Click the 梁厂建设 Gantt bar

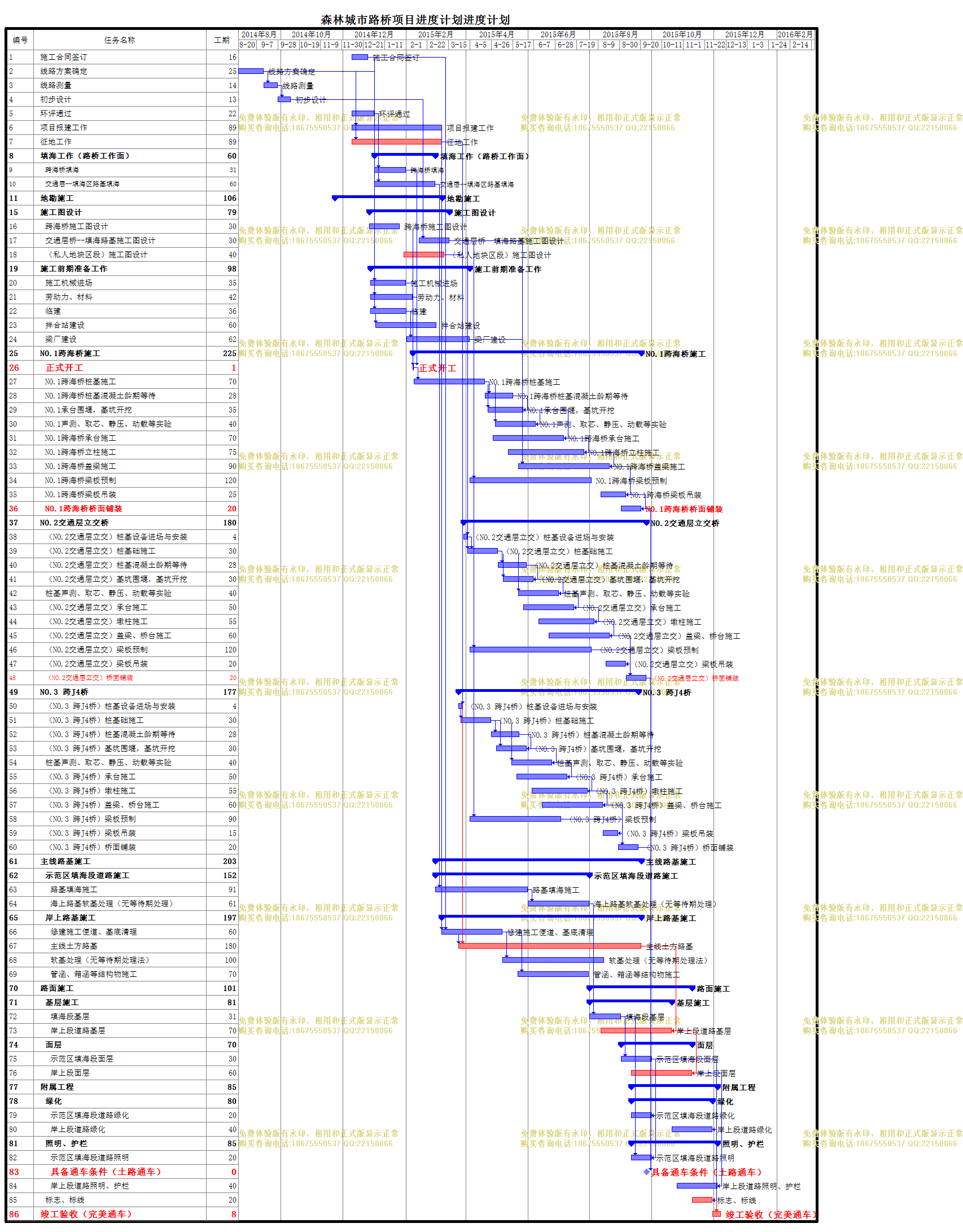point(438,339)
